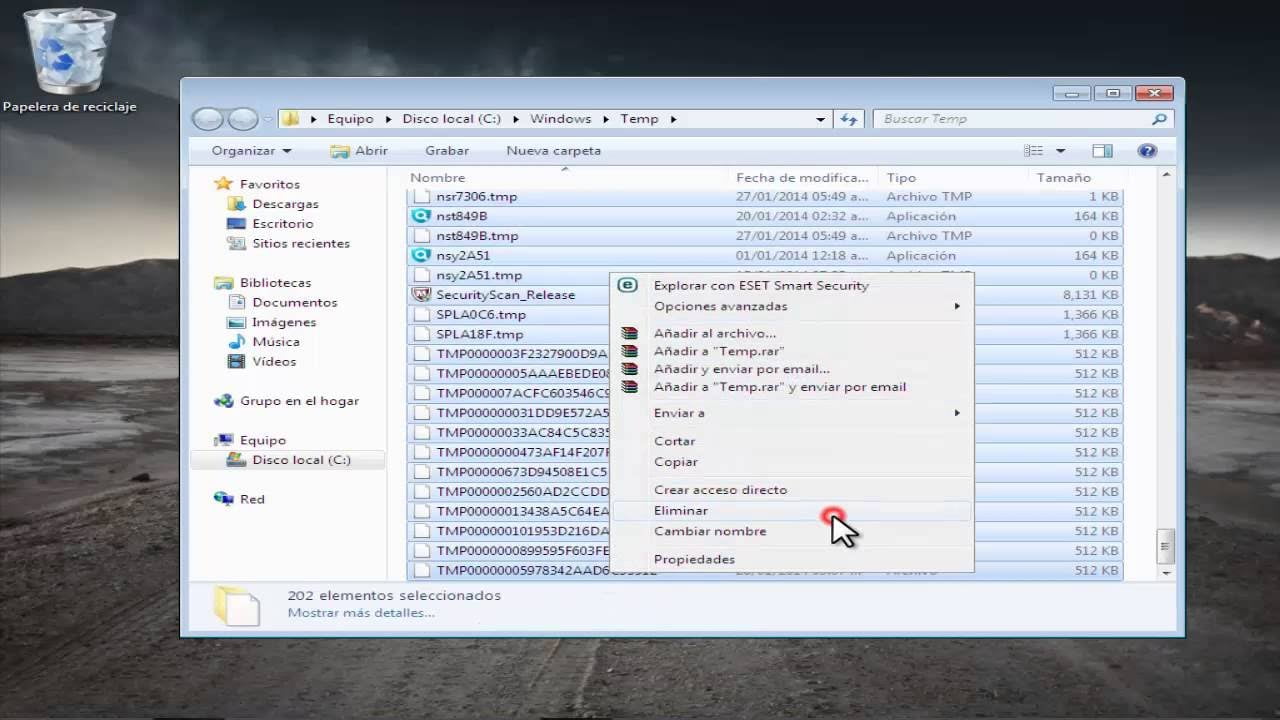Click the WinRAR icon beside Añadir y enviar por email
Viewport: 1280px width, 720px height.
tap(629, 369)
